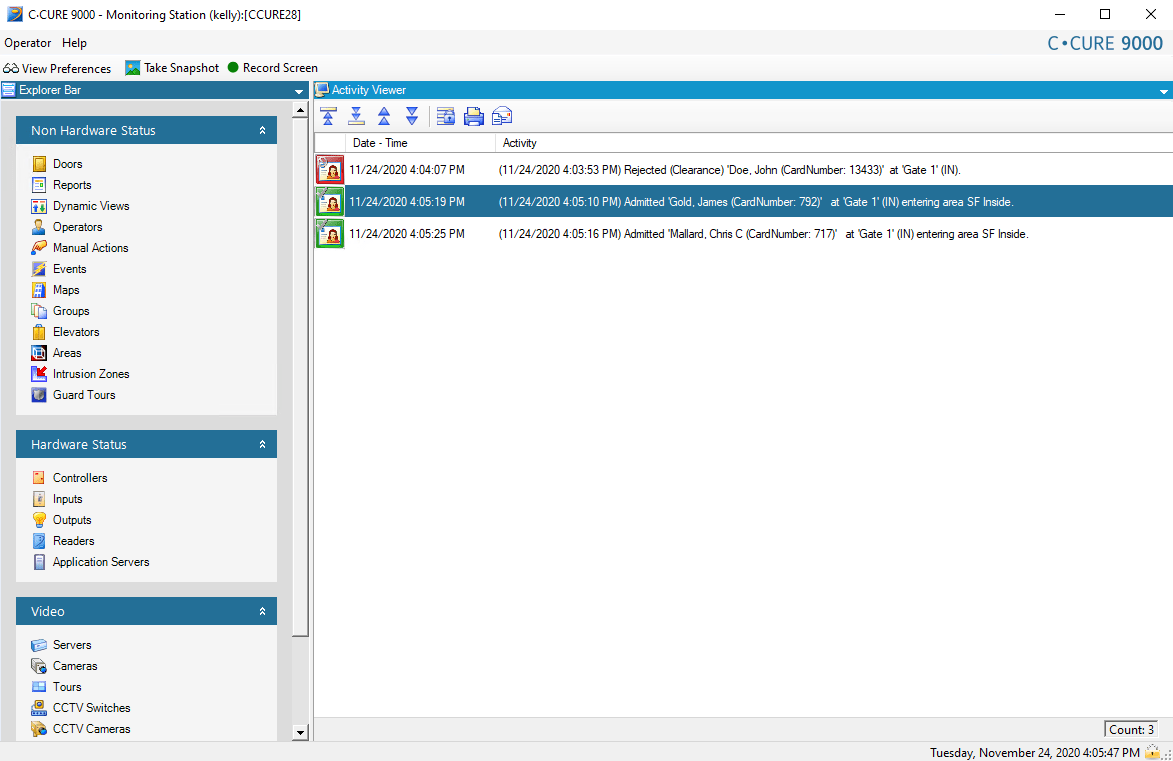
Task: Take a snapshot of the screen
Action: click(172, 68)
